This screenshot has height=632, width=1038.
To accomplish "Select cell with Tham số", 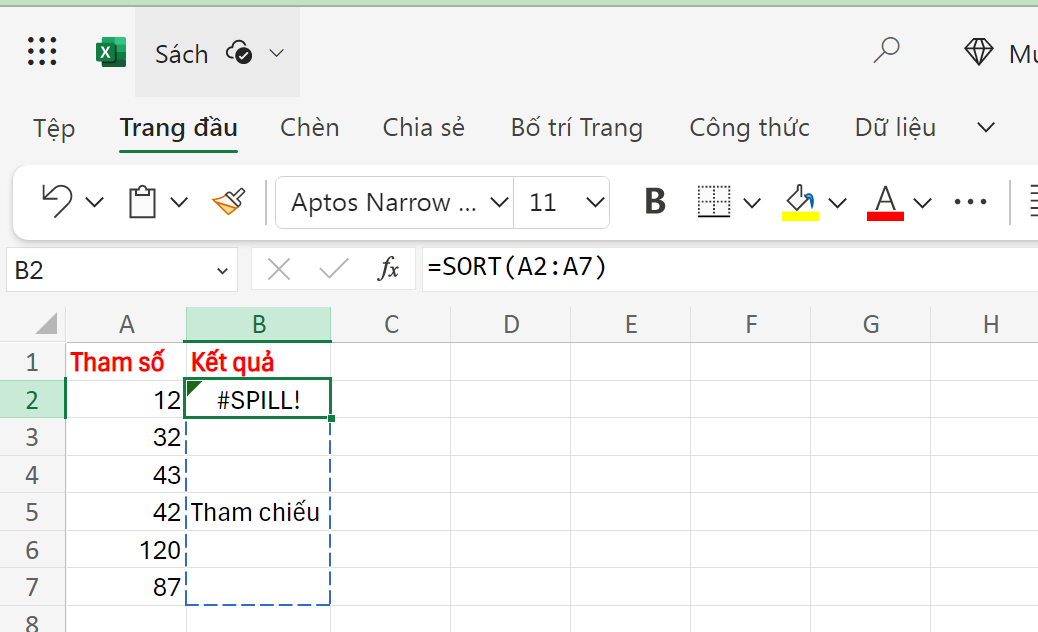I will tap(126, 362).
